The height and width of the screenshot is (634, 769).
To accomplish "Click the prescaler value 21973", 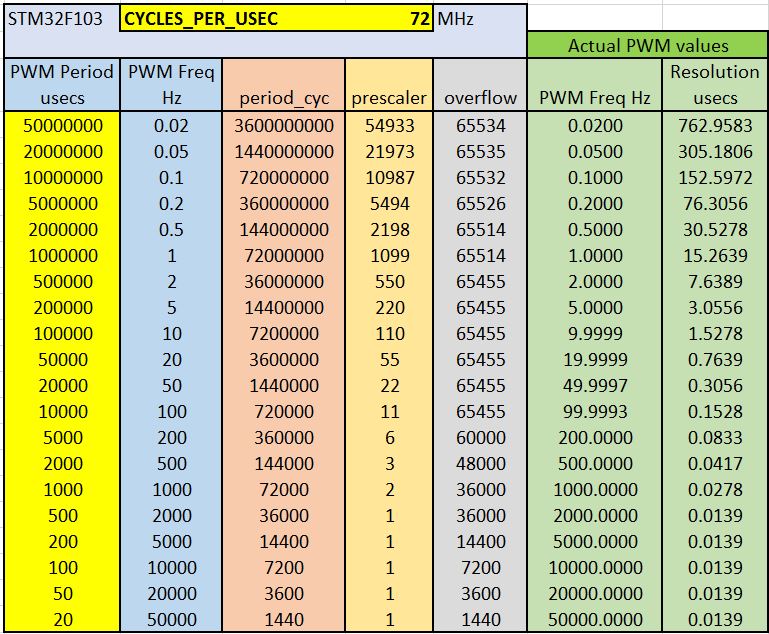I will pyautogui.click(x=389, y=151).
